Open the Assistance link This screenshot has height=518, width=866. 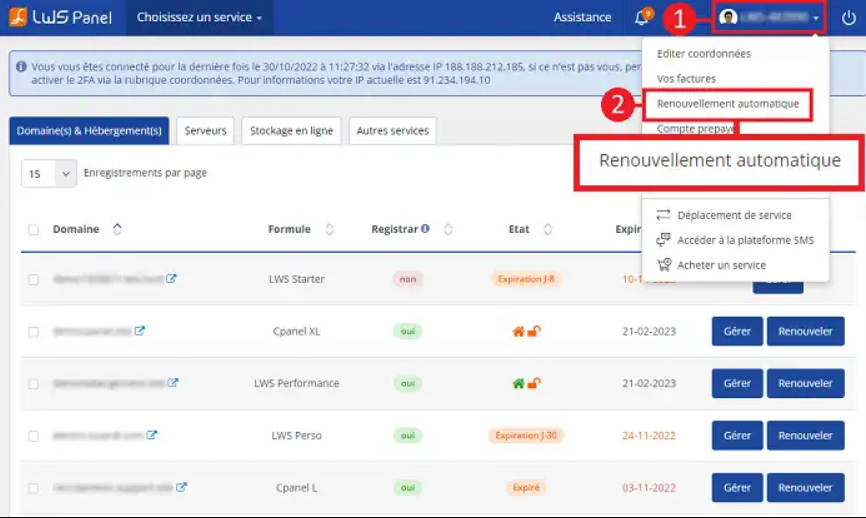click(x=583, y=17)
